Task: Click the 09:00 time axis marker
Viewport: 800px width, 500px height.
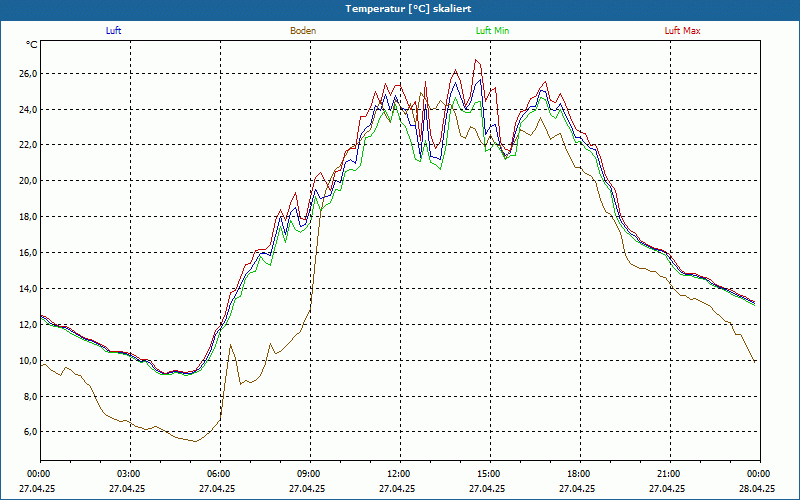Action: [x=309, y=474]
